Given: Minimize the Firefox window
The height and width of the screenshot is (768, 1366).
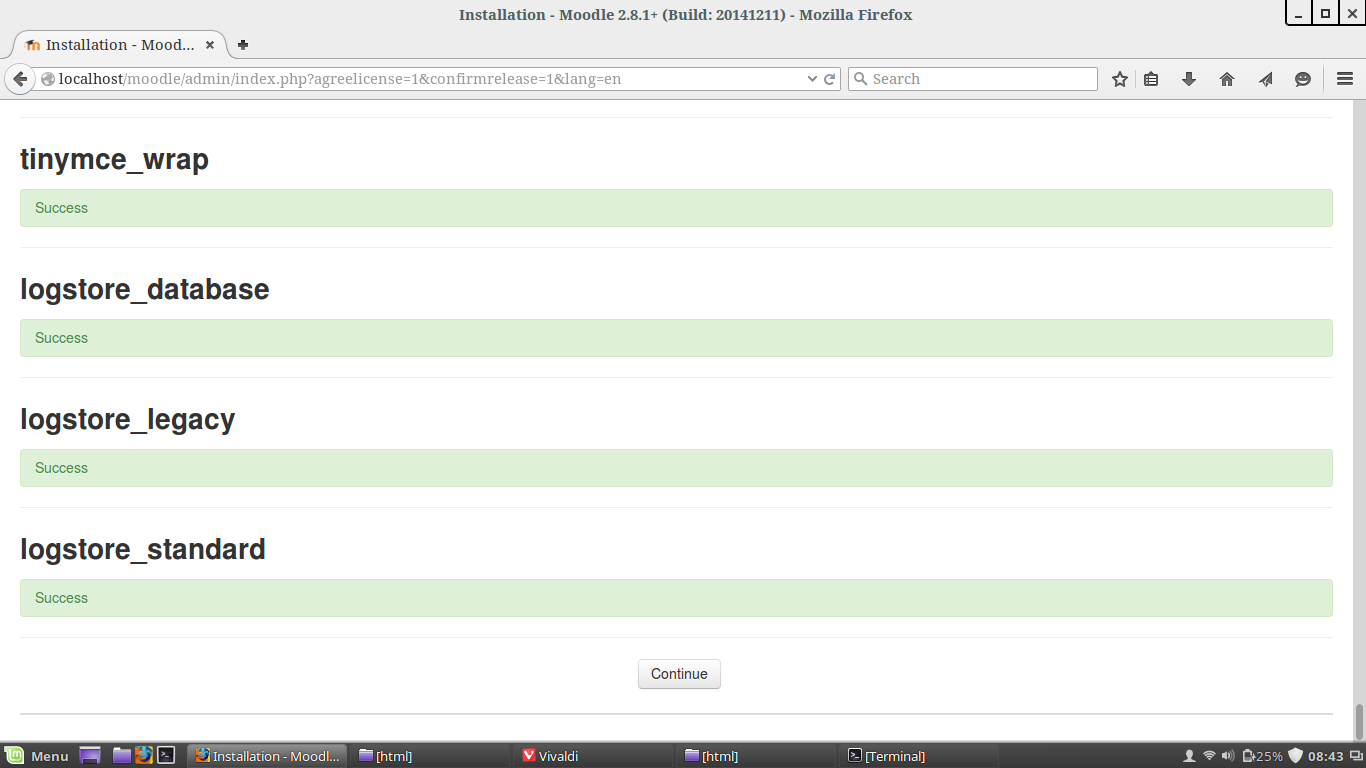Looking at the screenshot, I should tap(1299, 13).
